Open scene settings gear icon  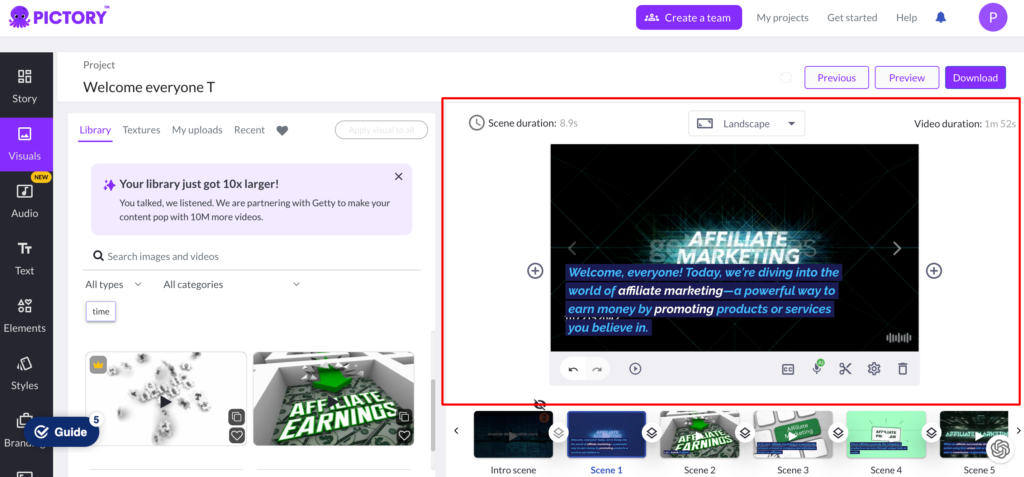[x=874, y=369]
